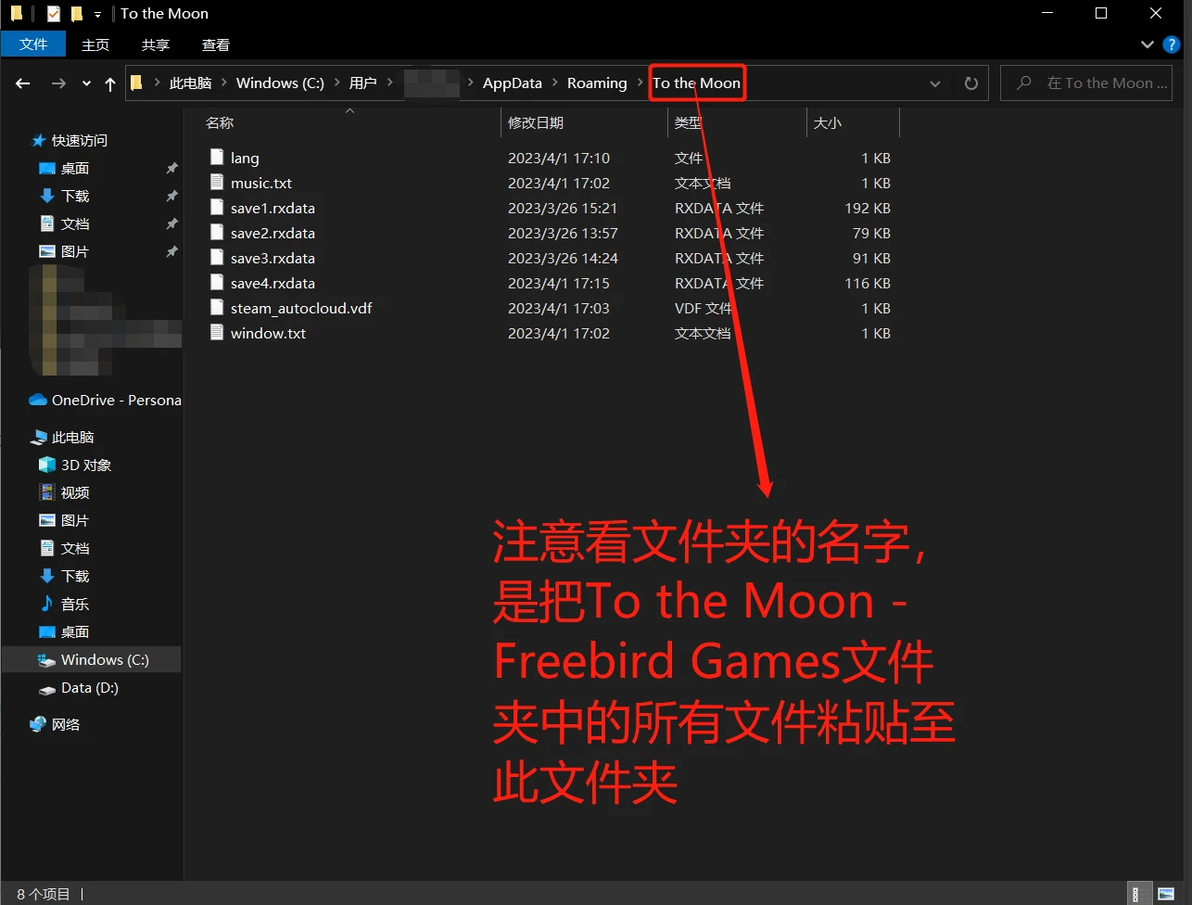
Task: Open 3D 对象 folder in sidebar
Action: 85,465
